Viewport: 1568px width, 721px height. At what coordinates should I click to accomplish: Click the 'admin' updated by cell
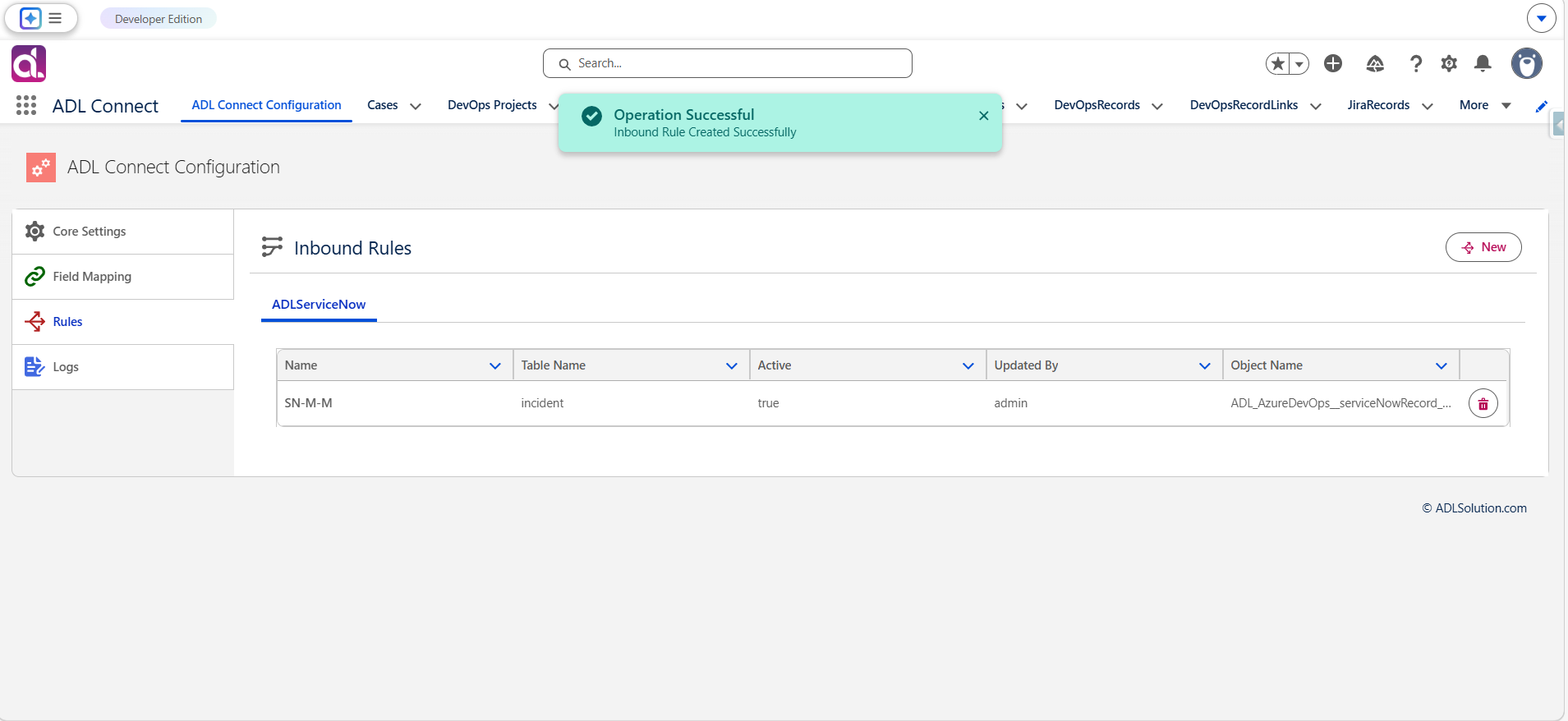[1105, 403]
